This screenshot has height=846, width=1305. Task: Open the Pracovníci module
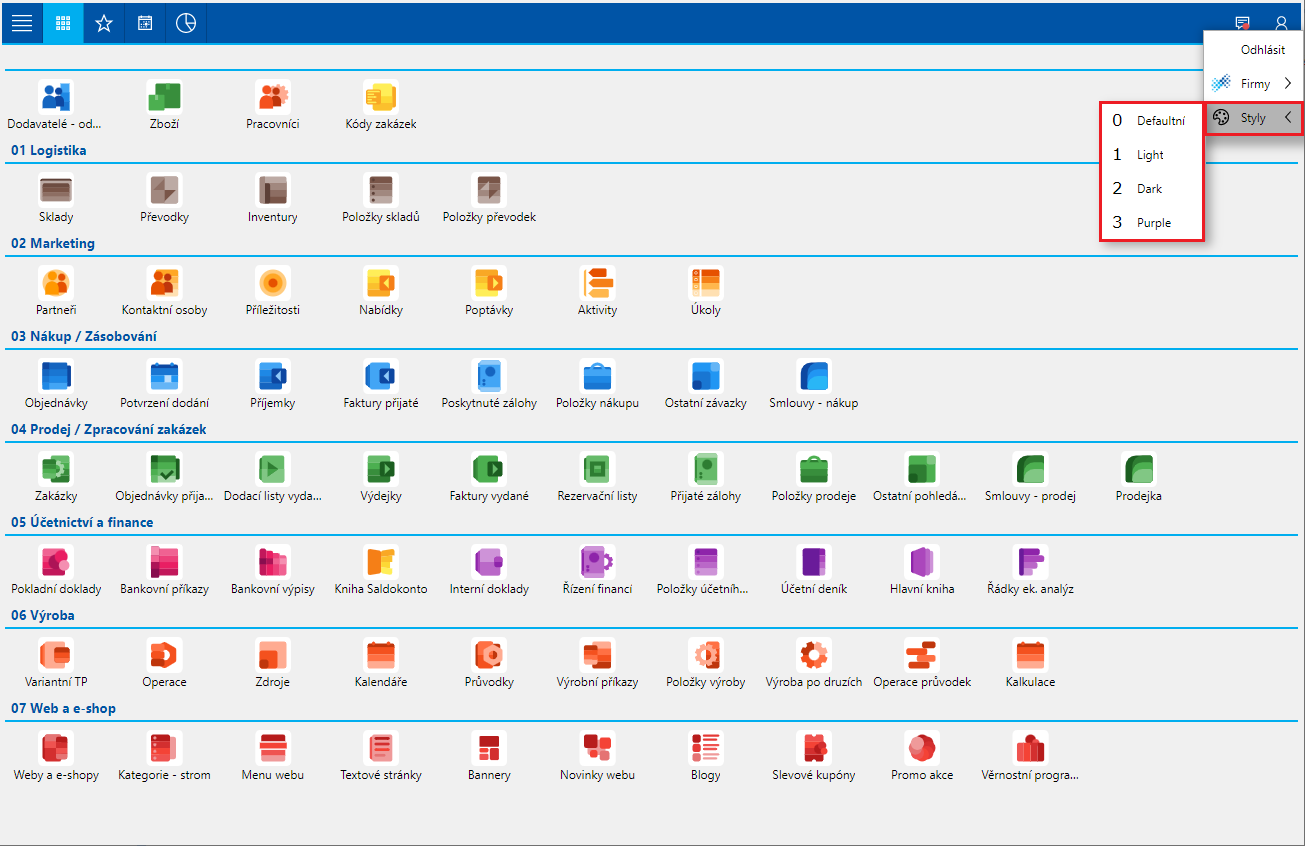pyautogui.click(x=273, y=105)
